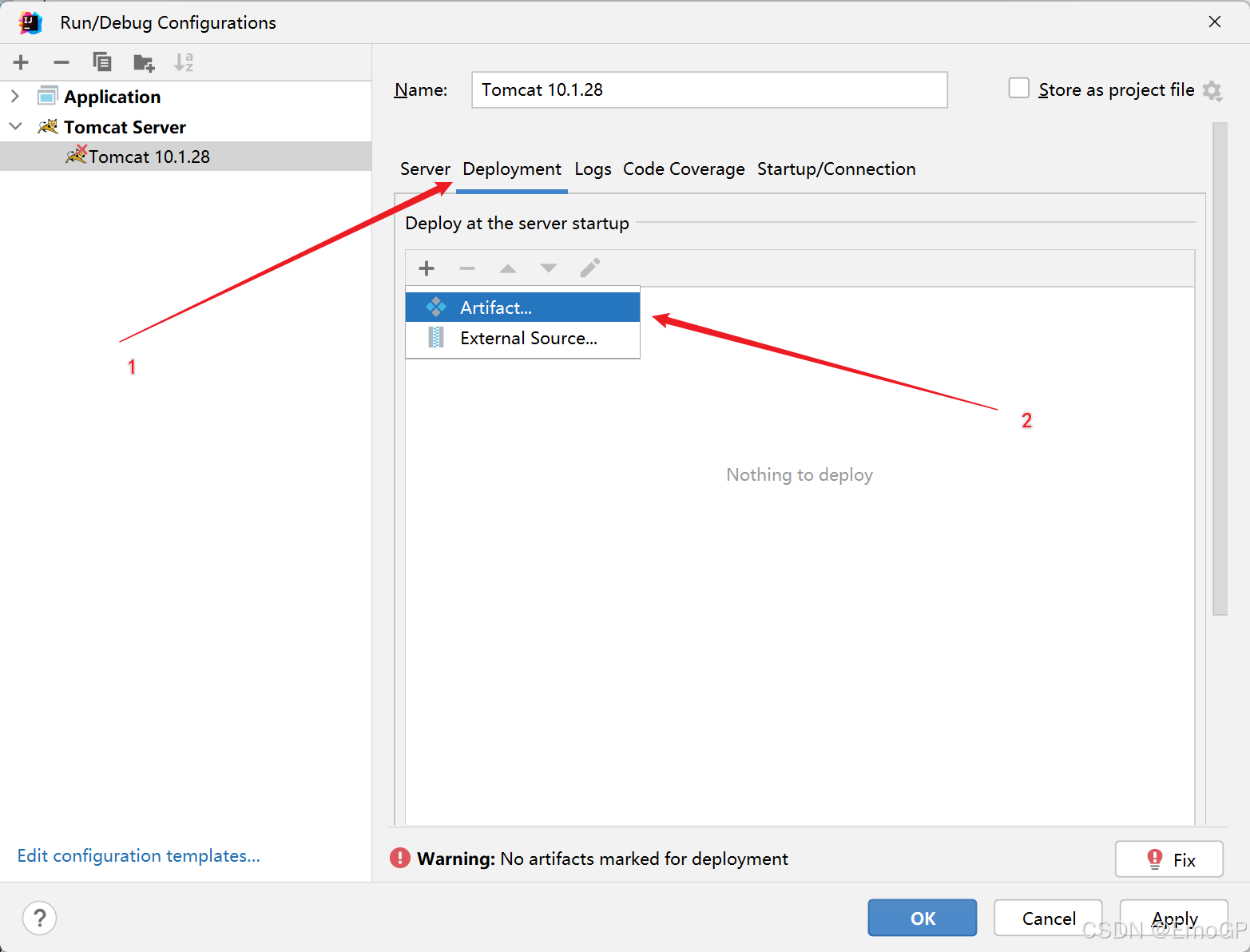Enable Store as project file checkbox
Viewport: 1250px width, 952px height.
[1018, 88]
